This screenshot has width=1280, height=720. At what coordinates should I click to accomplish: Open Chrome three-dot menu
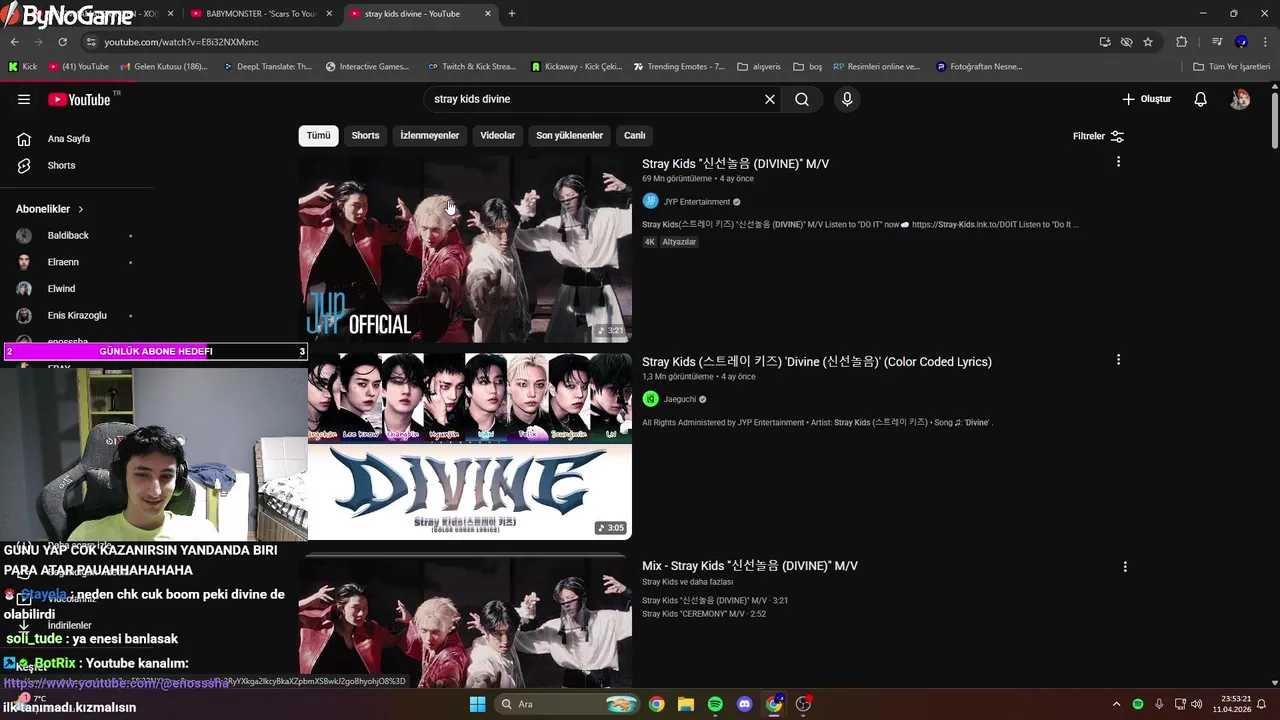point(1265,42)
